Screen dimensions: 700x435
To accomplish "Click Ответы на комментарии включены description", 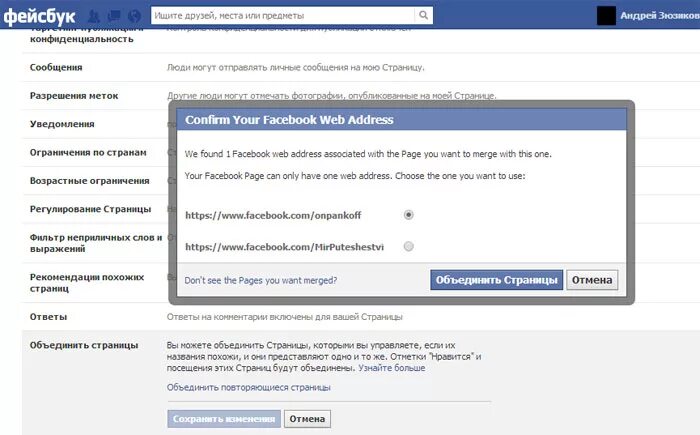I will tap(284, 317).
